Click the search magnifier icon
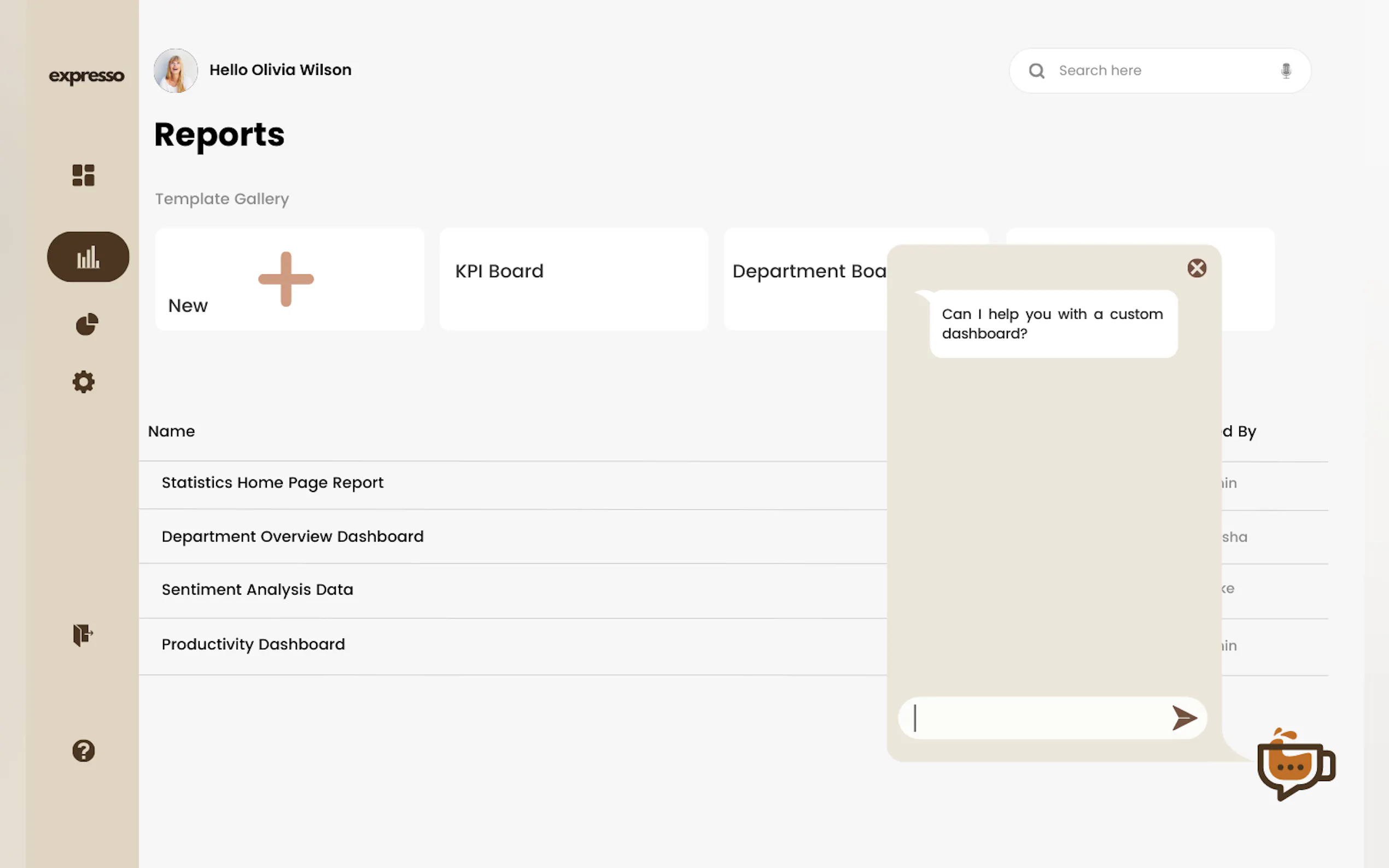 point(1036,71)
